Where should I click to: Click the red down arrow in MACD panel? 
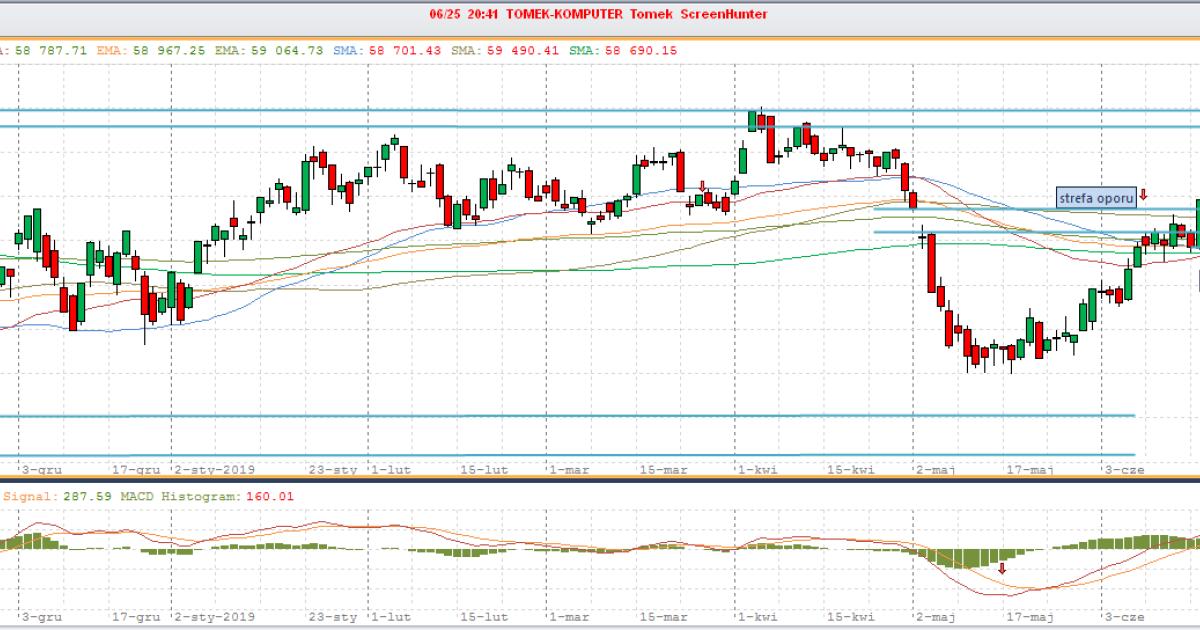click(x=1002, y=568)
